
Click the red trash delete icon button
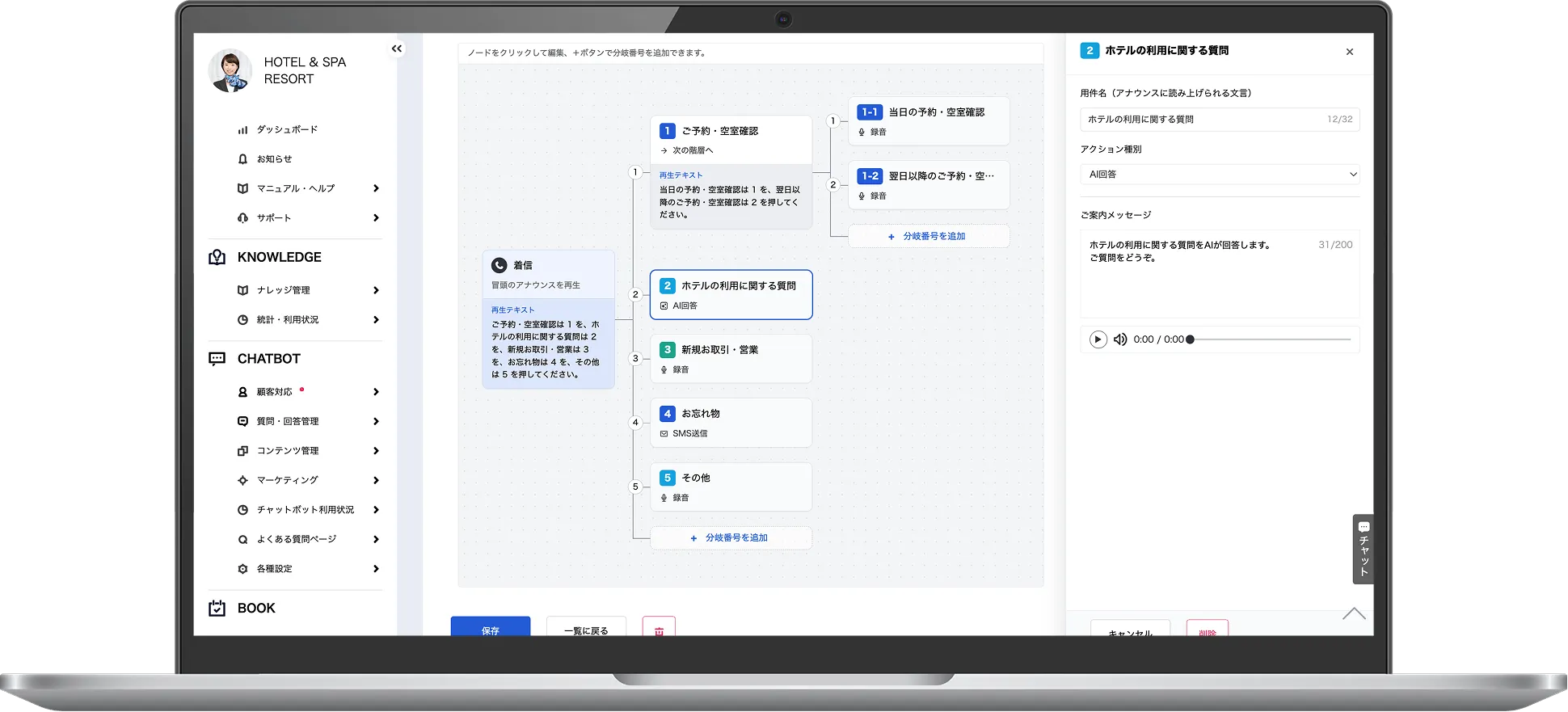tap(659, 627)
